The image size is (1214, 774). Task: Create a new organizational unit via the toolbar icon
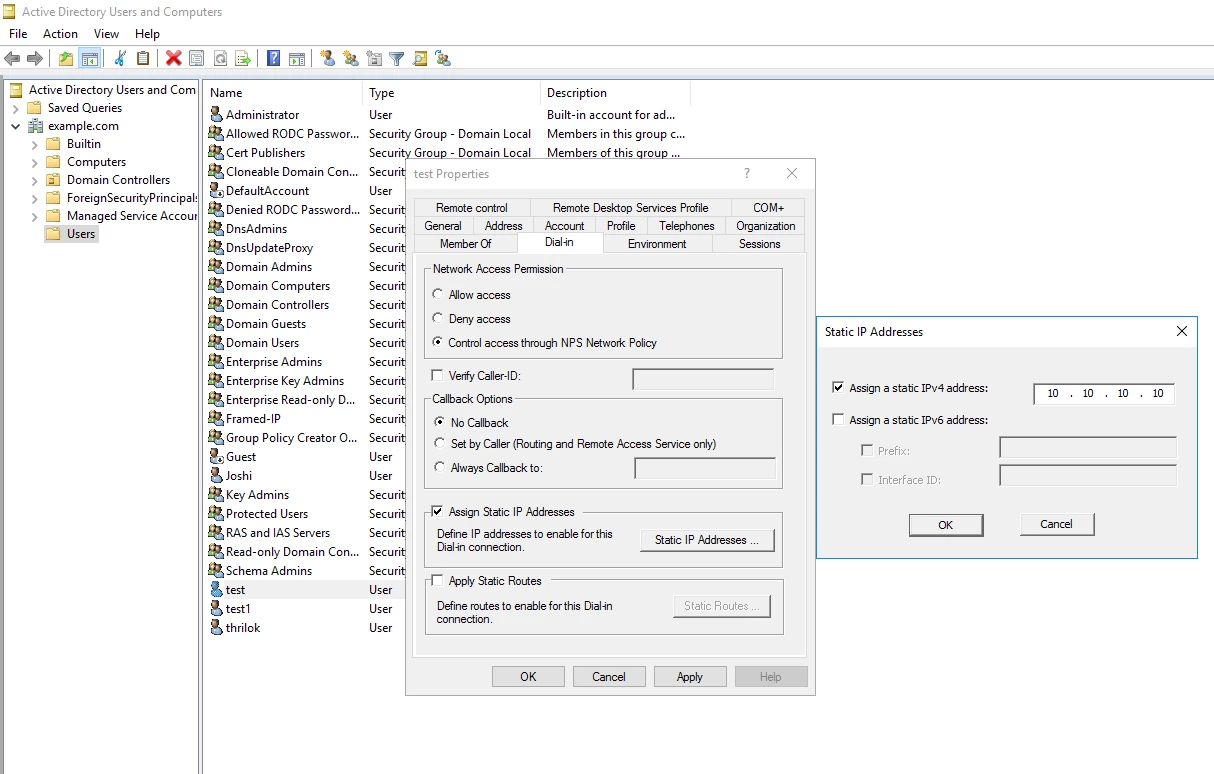click(374, 59)
